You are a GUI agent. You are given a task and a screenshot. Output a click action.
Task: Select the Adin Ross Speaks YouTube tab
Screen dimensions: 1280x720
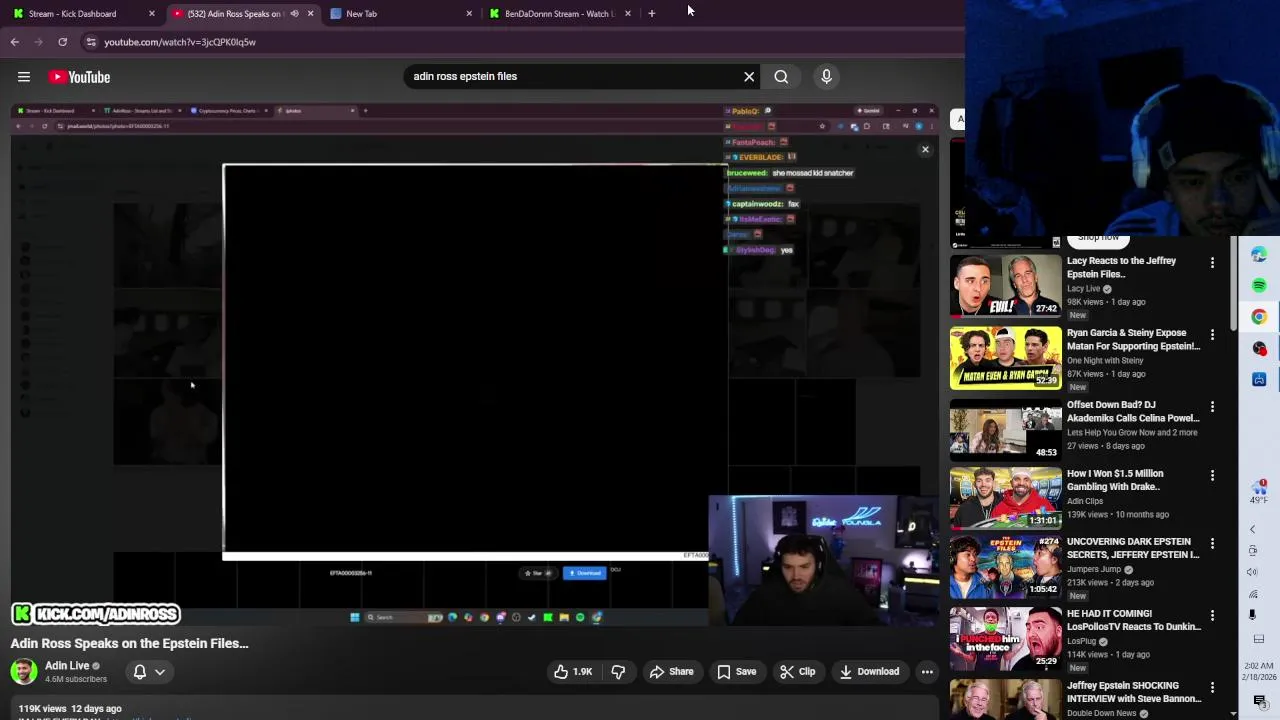point(243,14)
